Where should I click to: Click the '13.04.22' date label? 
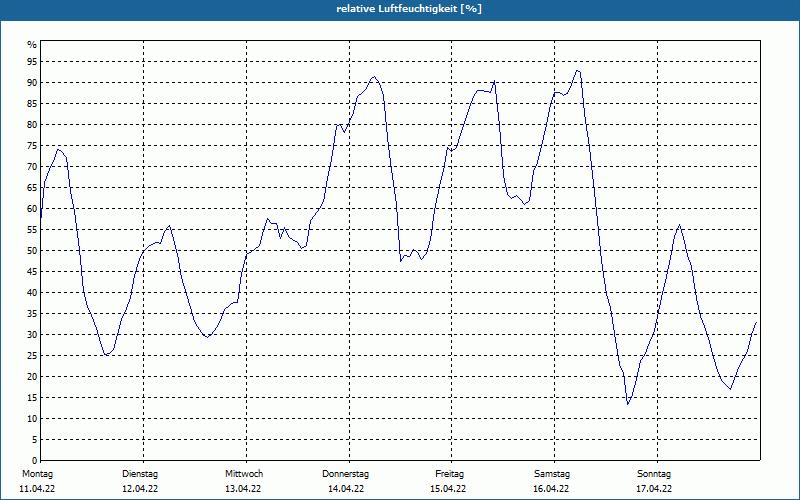(x=243, y=489)
